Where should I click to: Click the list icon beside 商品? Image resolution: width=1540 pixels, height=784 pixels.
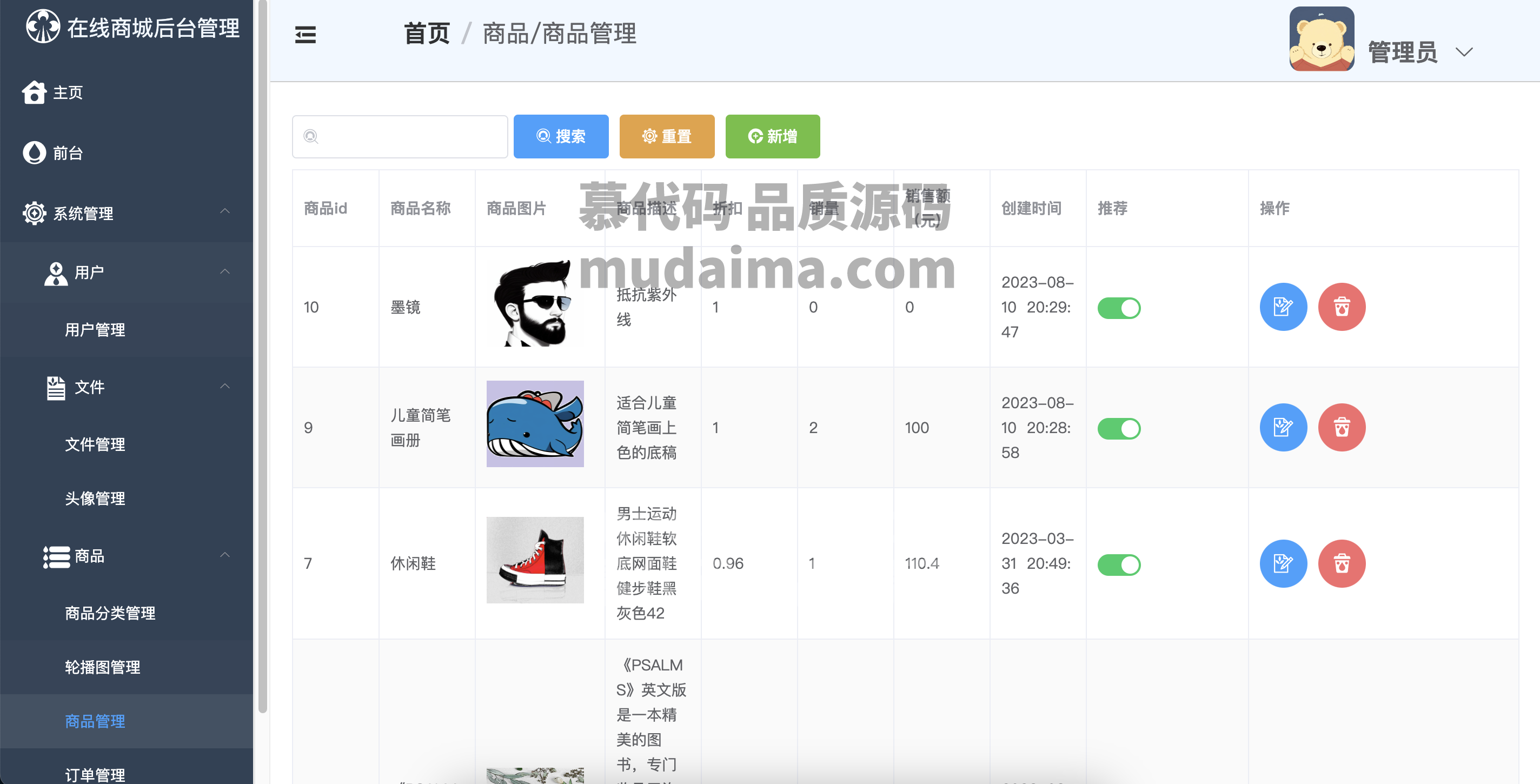[x=56, y=556]
